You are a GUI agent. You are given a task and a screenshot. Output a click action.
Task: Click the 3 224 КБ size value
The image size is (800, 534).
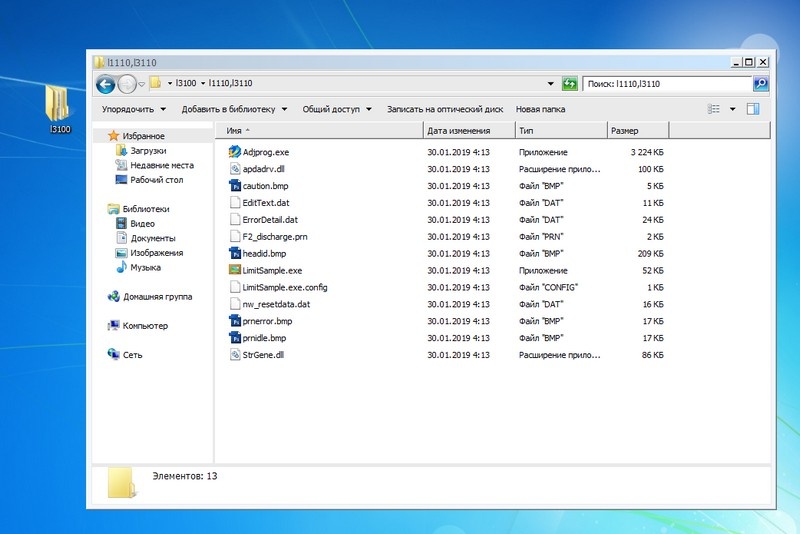[x=646, y=152]
